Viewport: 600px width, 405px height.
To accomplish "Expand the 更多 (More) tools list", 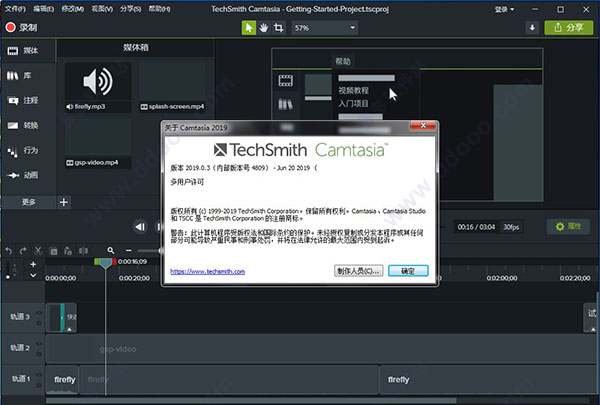I will click(x=29, y=202).
